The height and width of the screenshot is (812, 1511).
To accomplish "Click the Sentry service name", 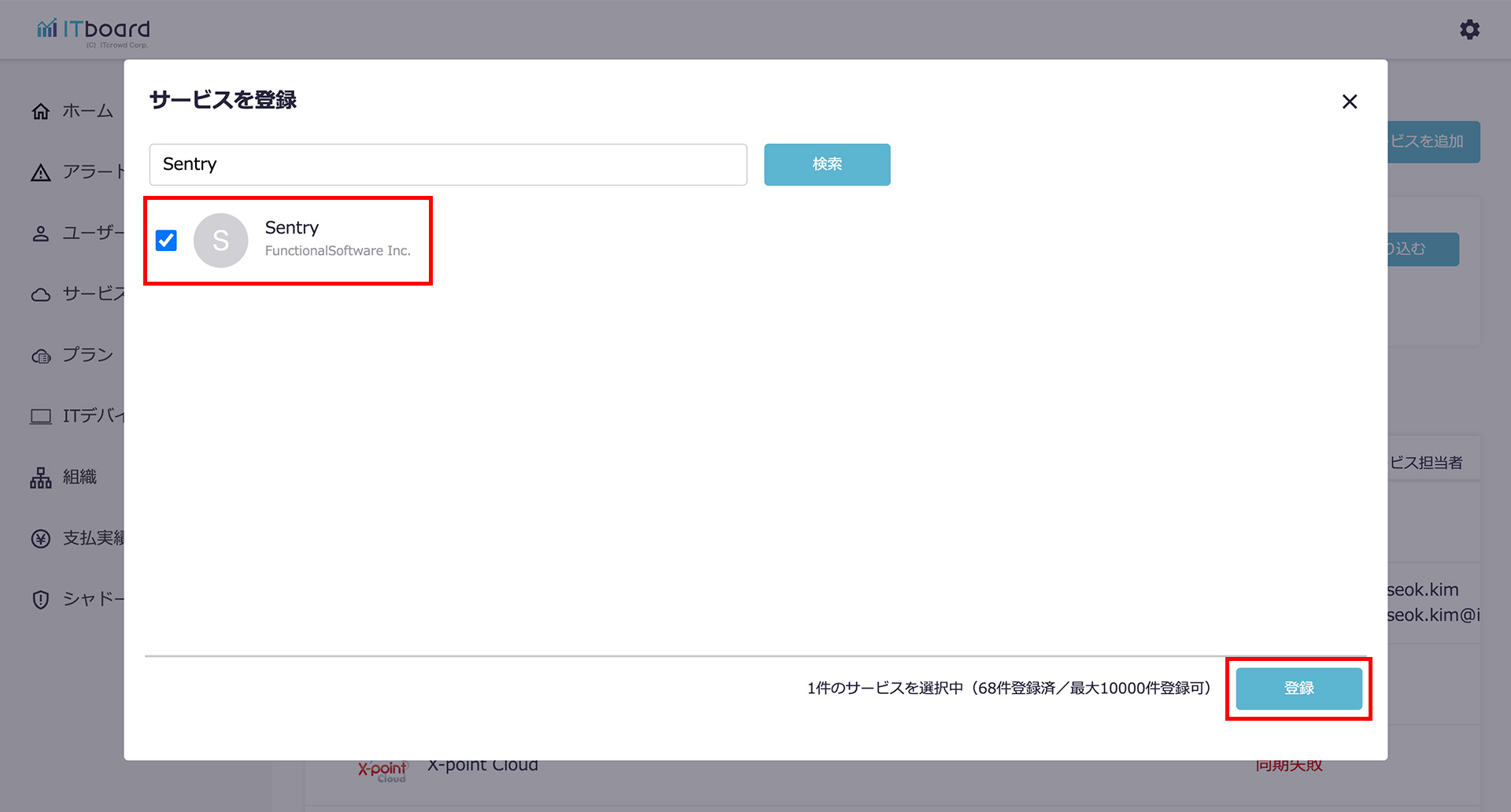I will [x=292, y=228].
